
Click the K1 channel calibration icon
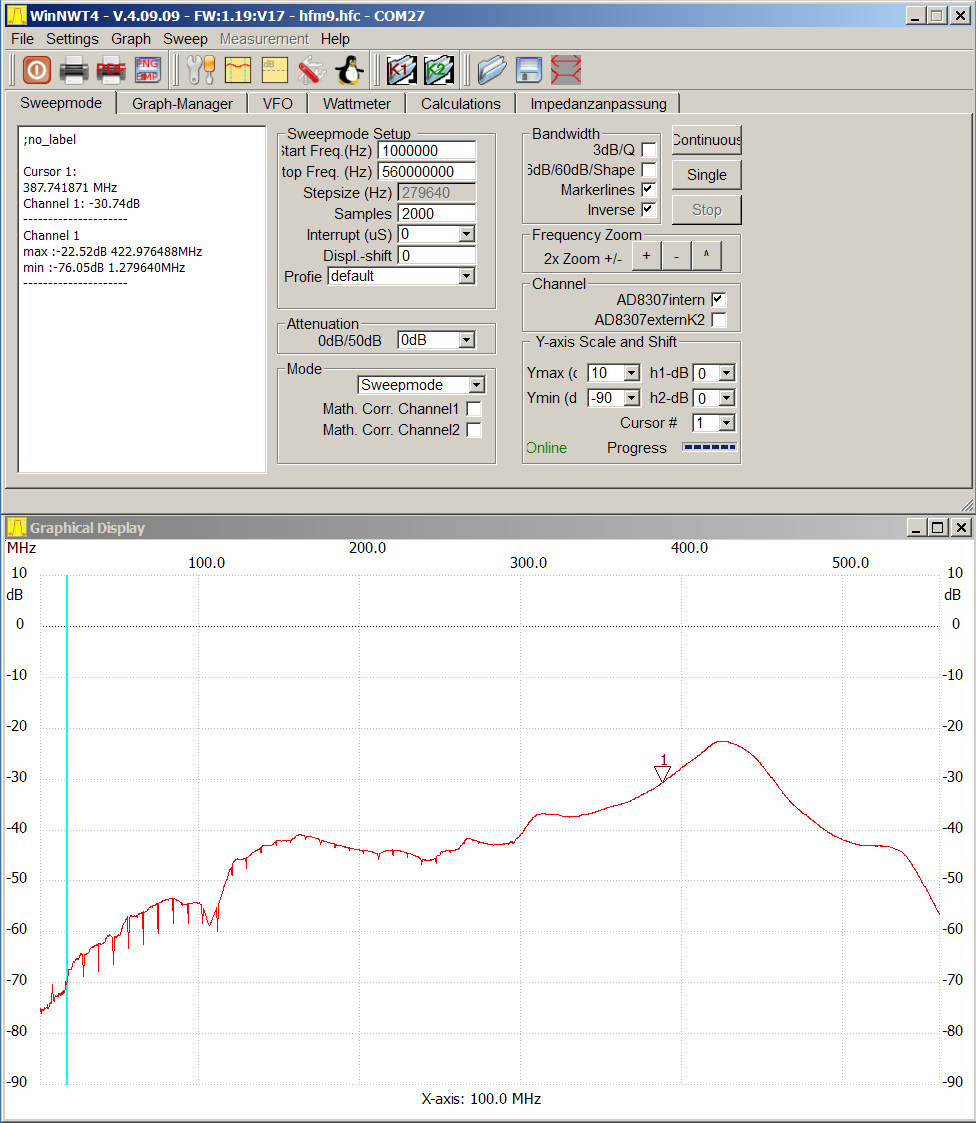coord(401,70)
